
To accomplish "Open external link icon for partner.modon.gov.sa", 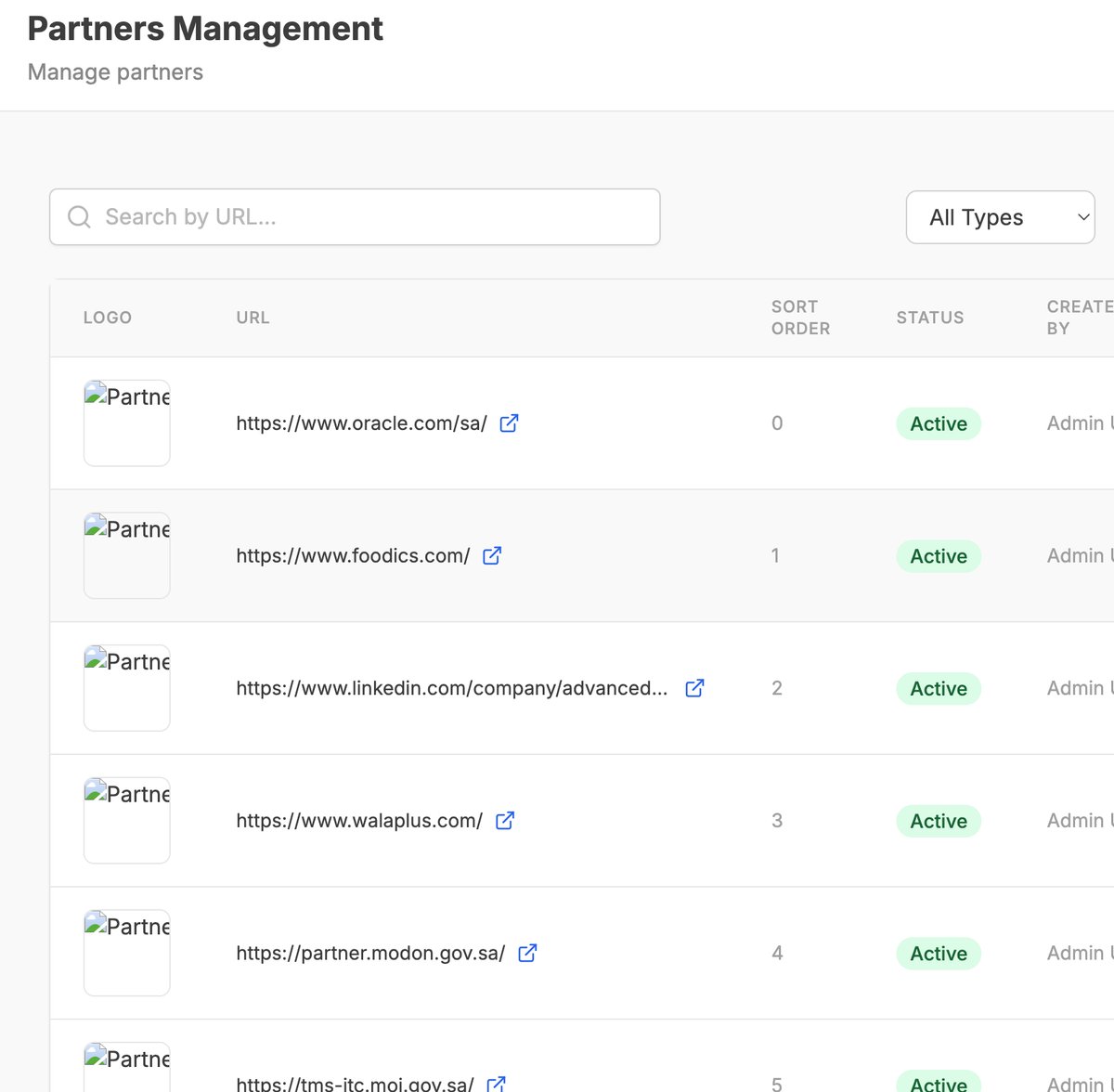I will (527, 954).
